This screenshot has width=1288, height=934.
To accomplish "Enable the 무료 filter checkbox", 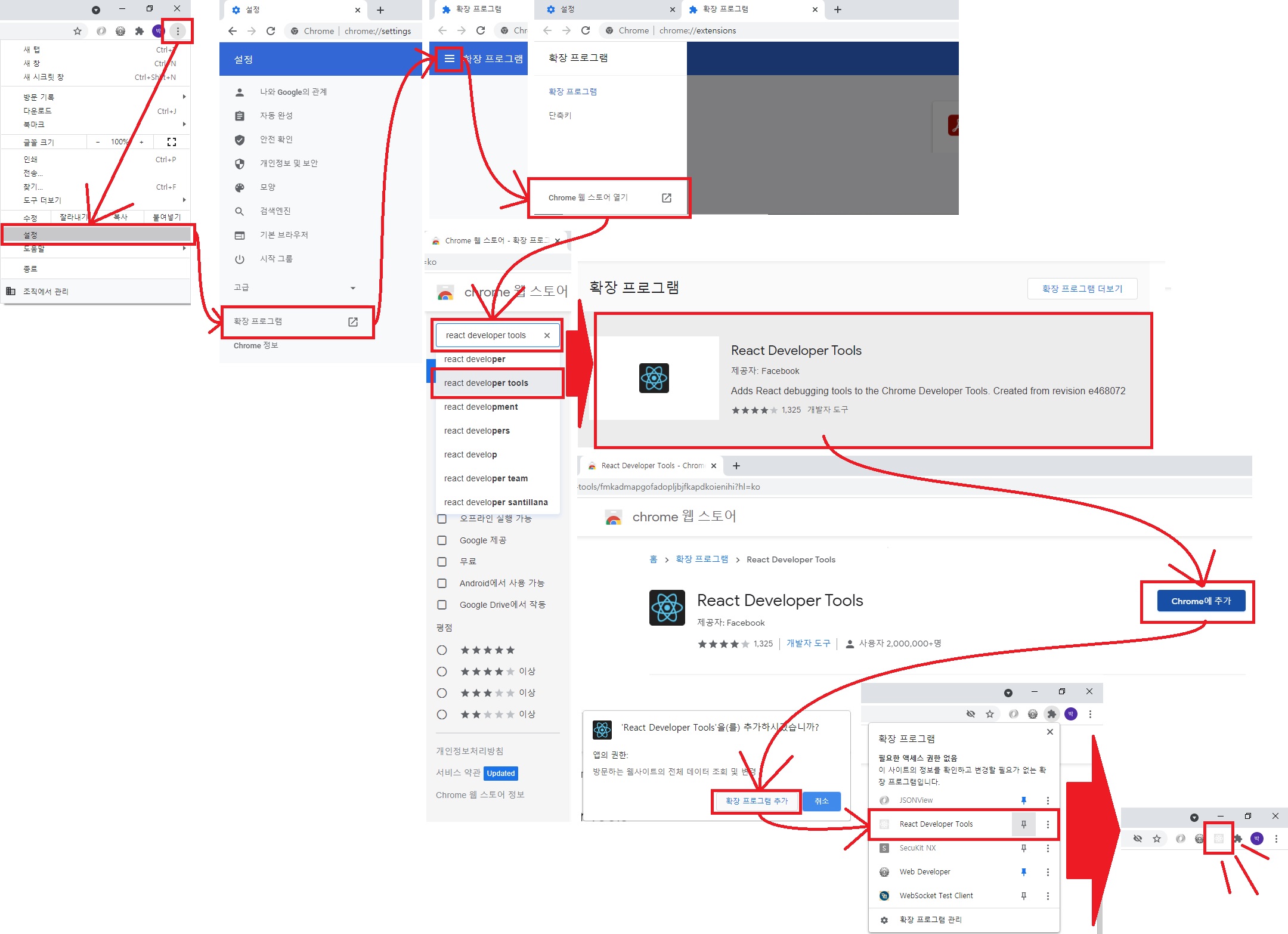I will (x=442, y=562).
